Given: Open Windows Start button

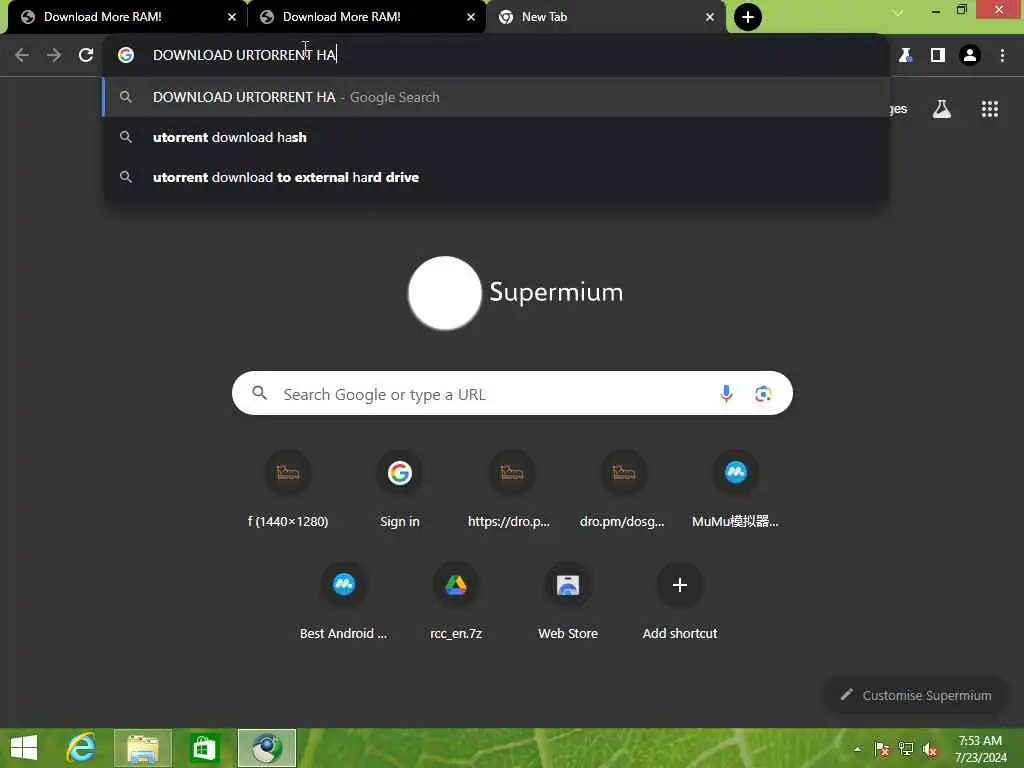Looking at the screenshot, I should click(24, 748).
